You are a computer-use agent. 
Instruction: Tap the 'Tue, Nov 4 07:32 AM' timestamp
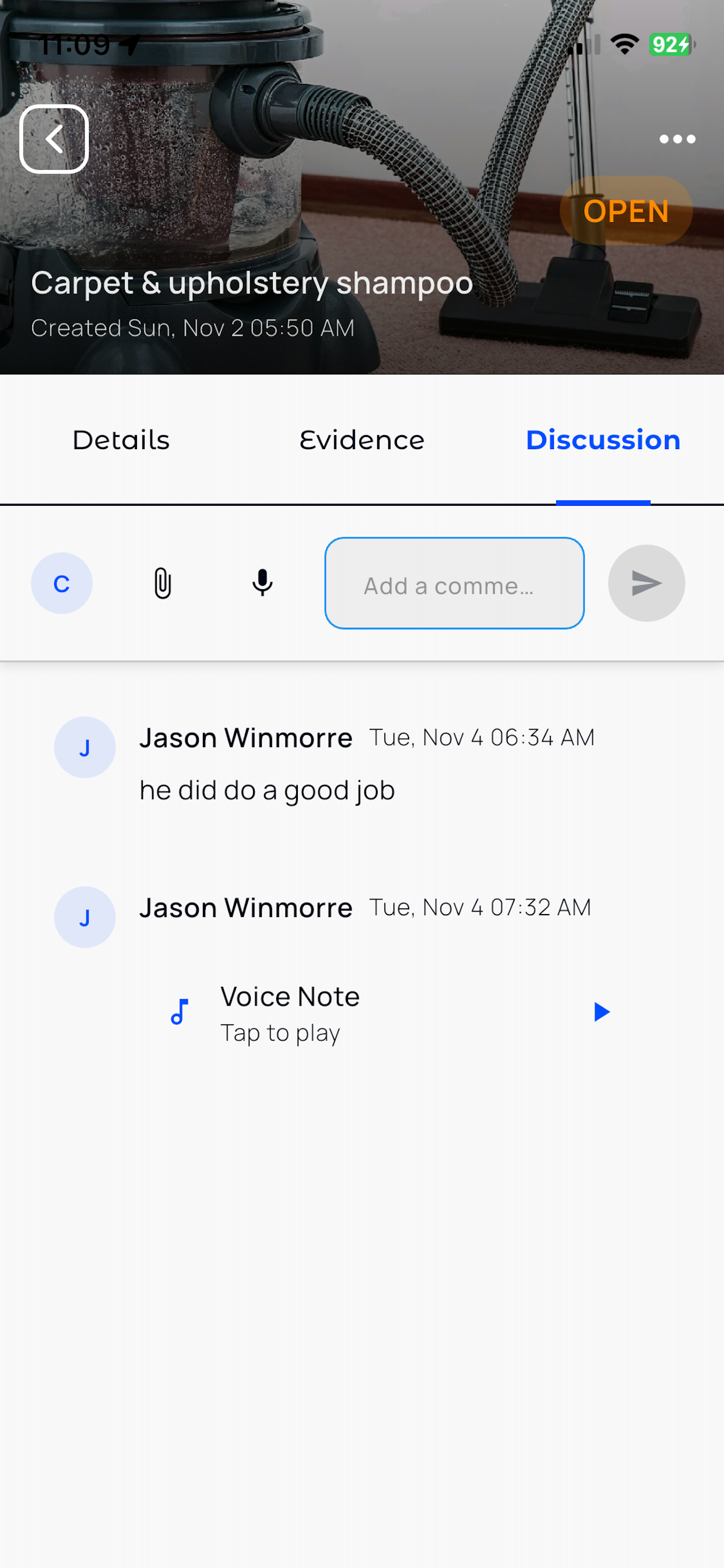480,908
